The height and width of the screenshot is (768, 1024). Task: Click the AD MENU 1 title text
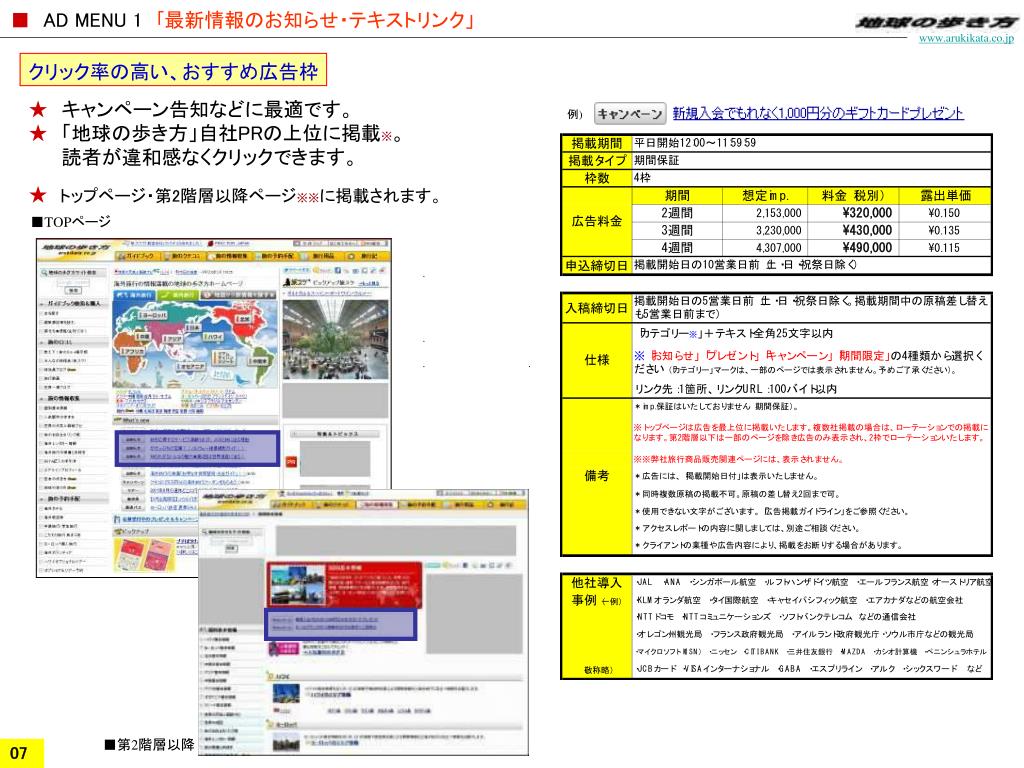click(92, 20)
